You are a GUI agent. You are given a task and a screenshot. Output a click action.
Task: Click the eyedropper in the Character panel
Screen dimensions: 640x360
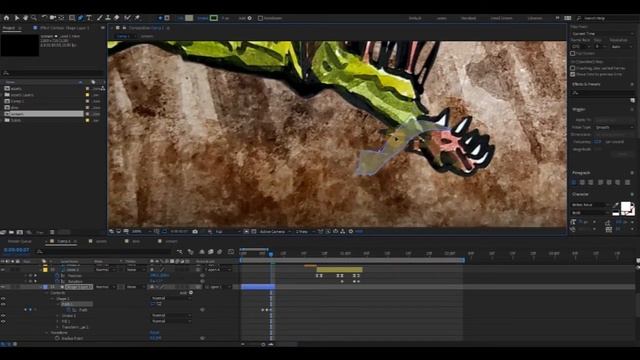(616, 206)
